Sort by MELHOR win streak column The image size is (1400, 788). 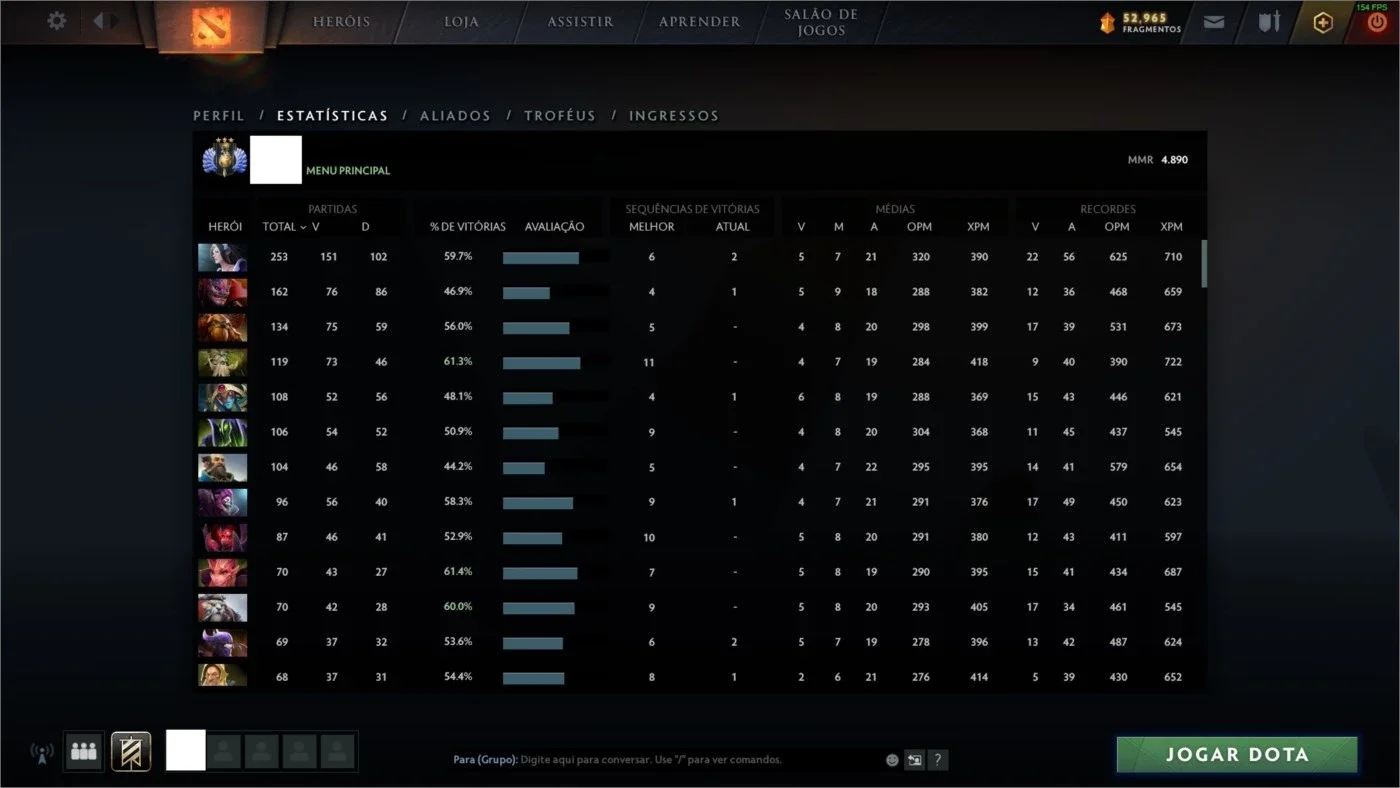point(651,227)
